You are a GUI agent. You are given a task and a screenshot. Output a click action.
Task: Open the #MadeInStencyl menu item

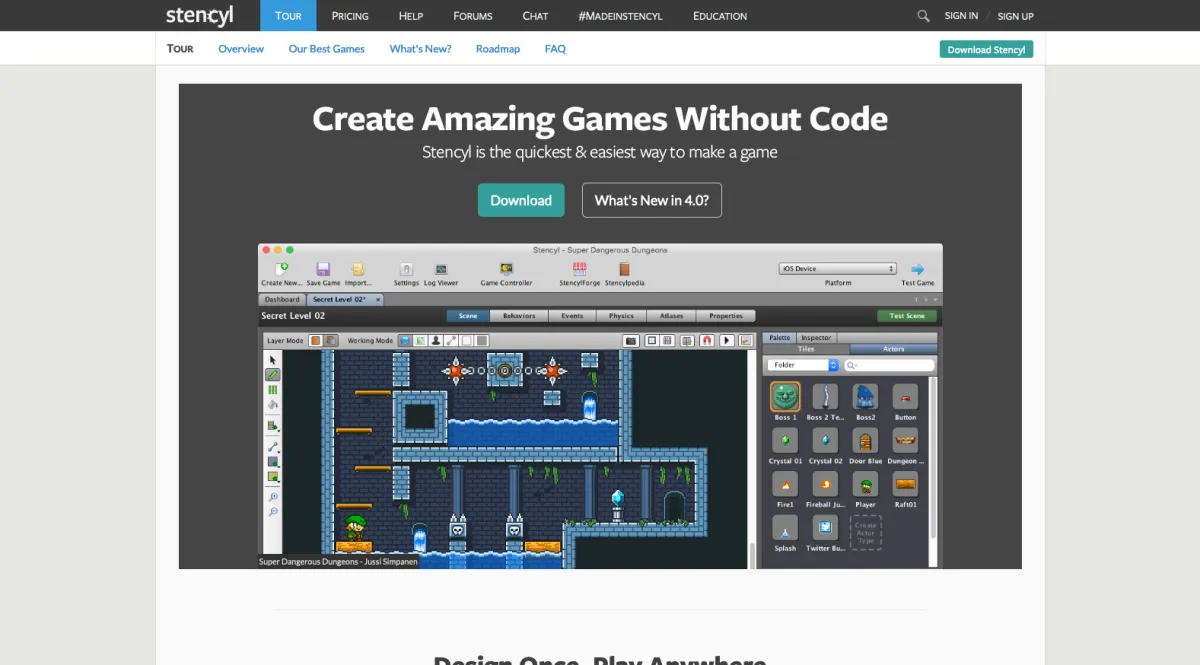(620, 16)
